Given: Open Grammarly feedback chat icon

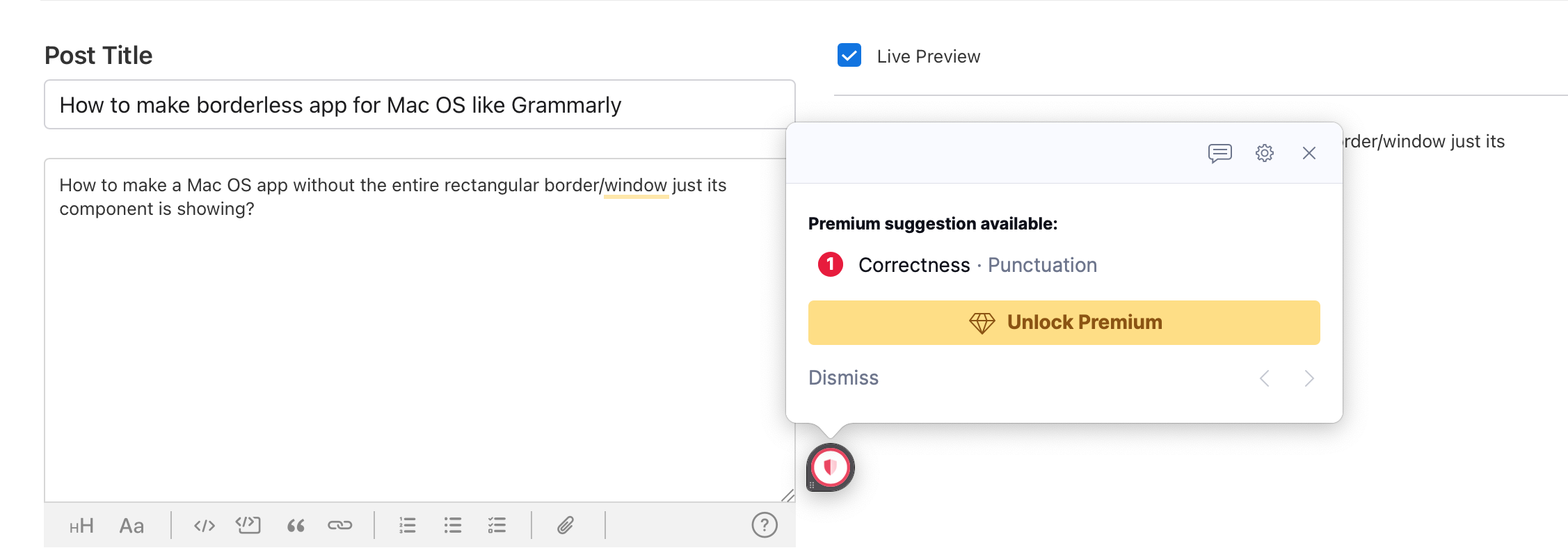Looking at the screenshot, I should pos(1220,153).
